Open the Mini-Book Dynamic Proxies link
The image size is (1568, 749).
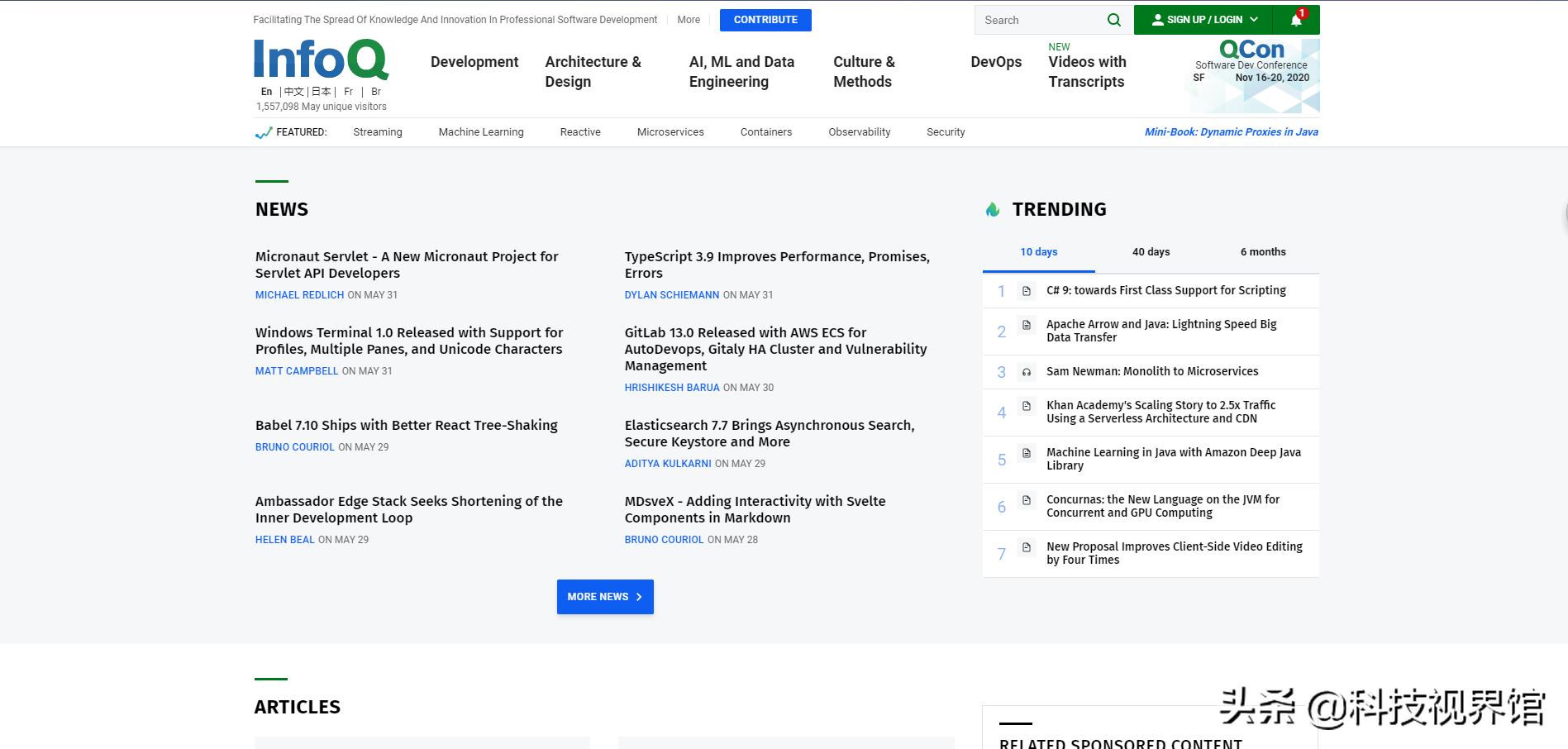[1231, 132]
